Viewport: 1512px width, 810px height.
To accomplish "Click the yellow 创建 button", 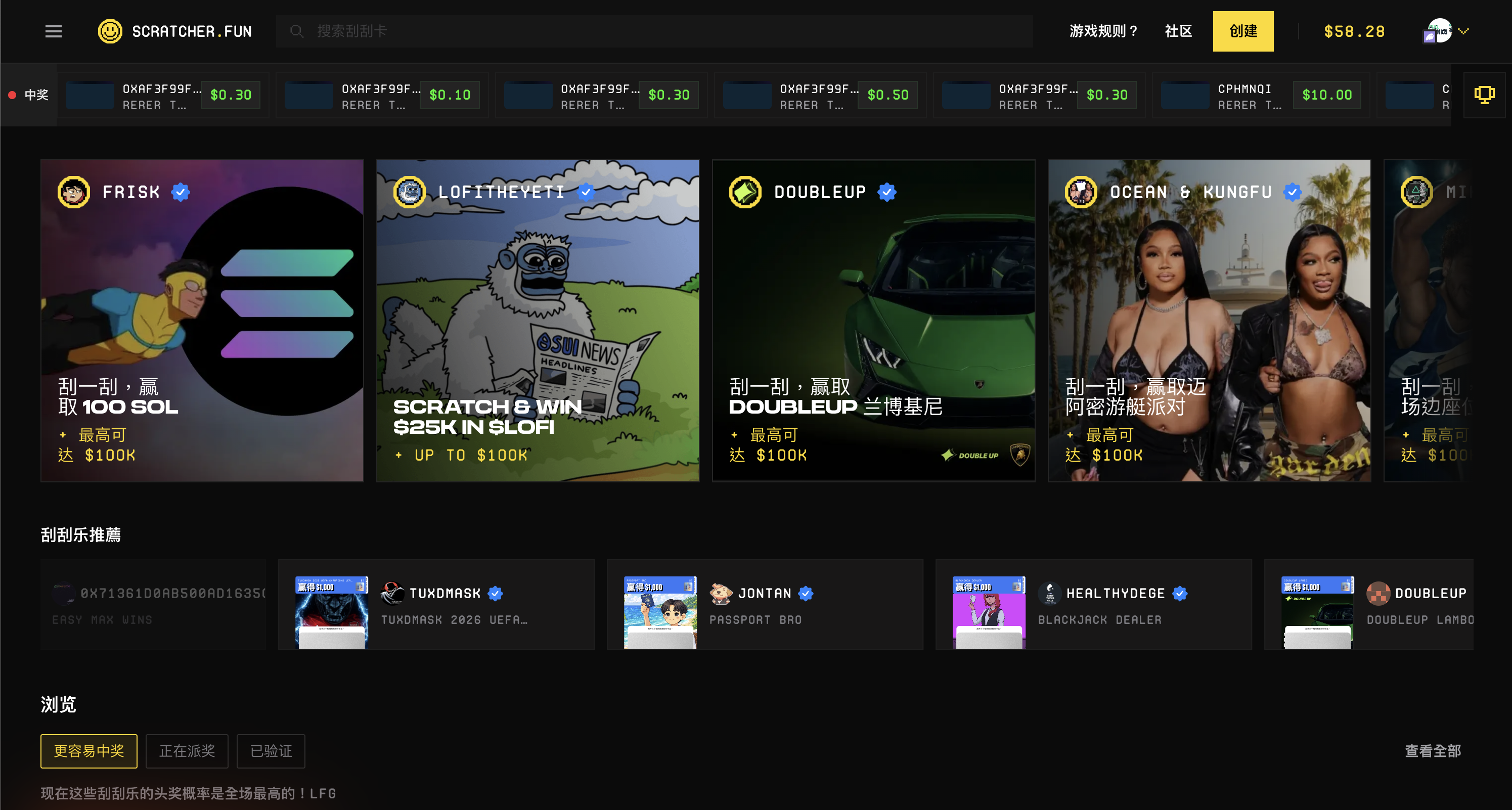I will tap(1242, 31).
